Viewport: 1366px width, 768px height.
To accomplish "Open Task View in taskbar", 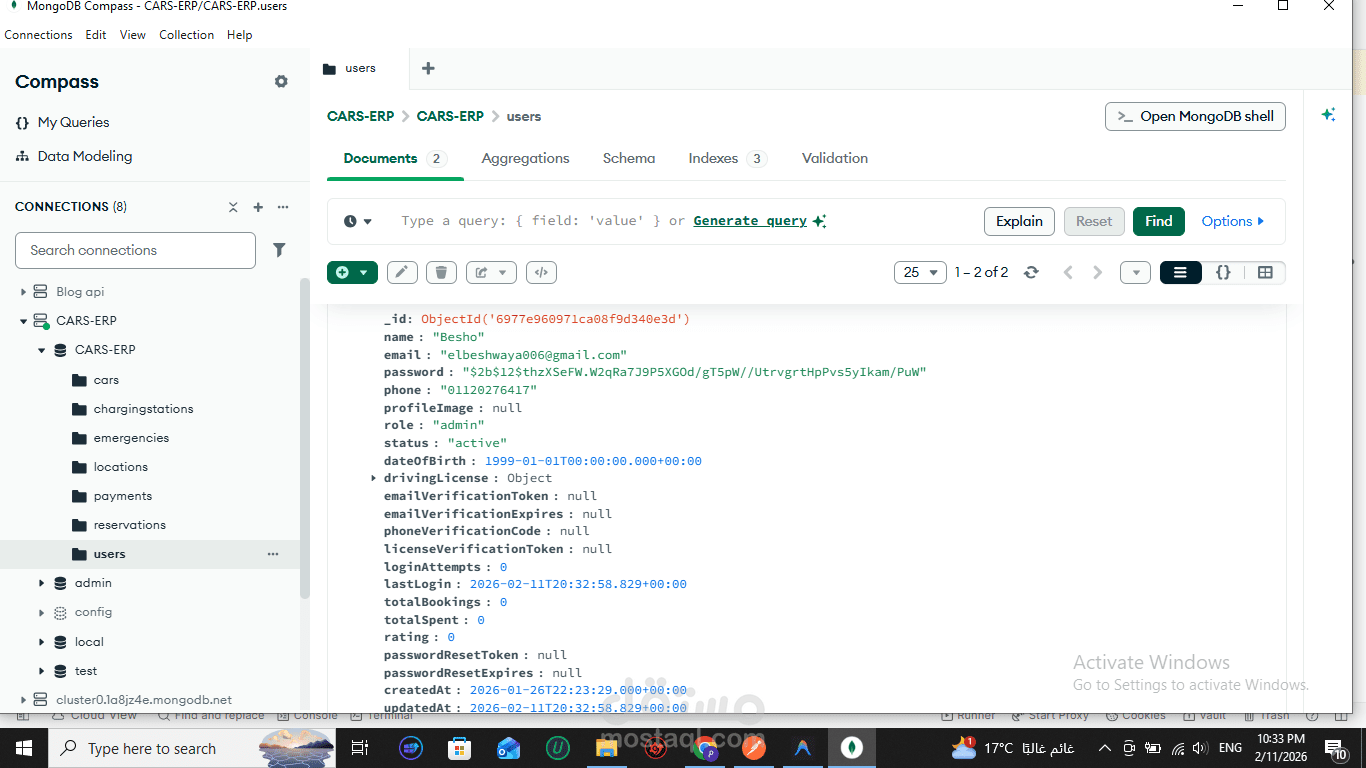I will (x=360, y=748).
